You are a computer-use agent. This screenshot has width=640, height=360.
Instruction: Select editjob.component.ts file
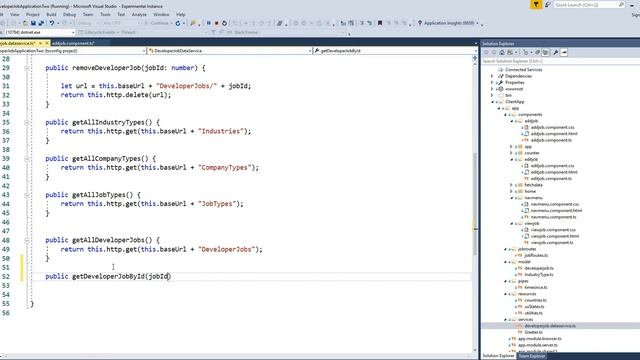[551, 179]
